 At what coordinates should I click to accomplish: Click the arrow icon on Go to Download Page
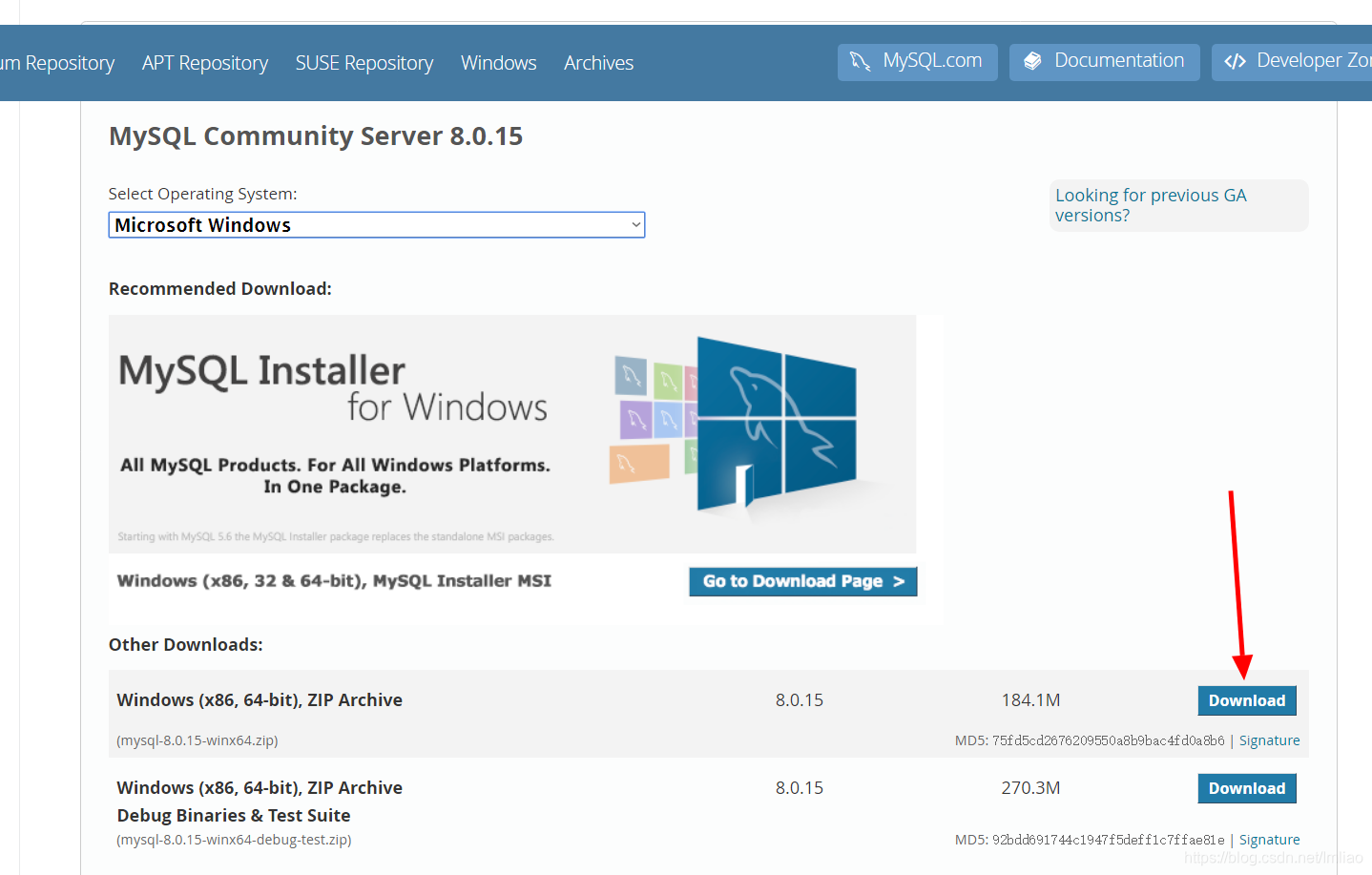899,581
